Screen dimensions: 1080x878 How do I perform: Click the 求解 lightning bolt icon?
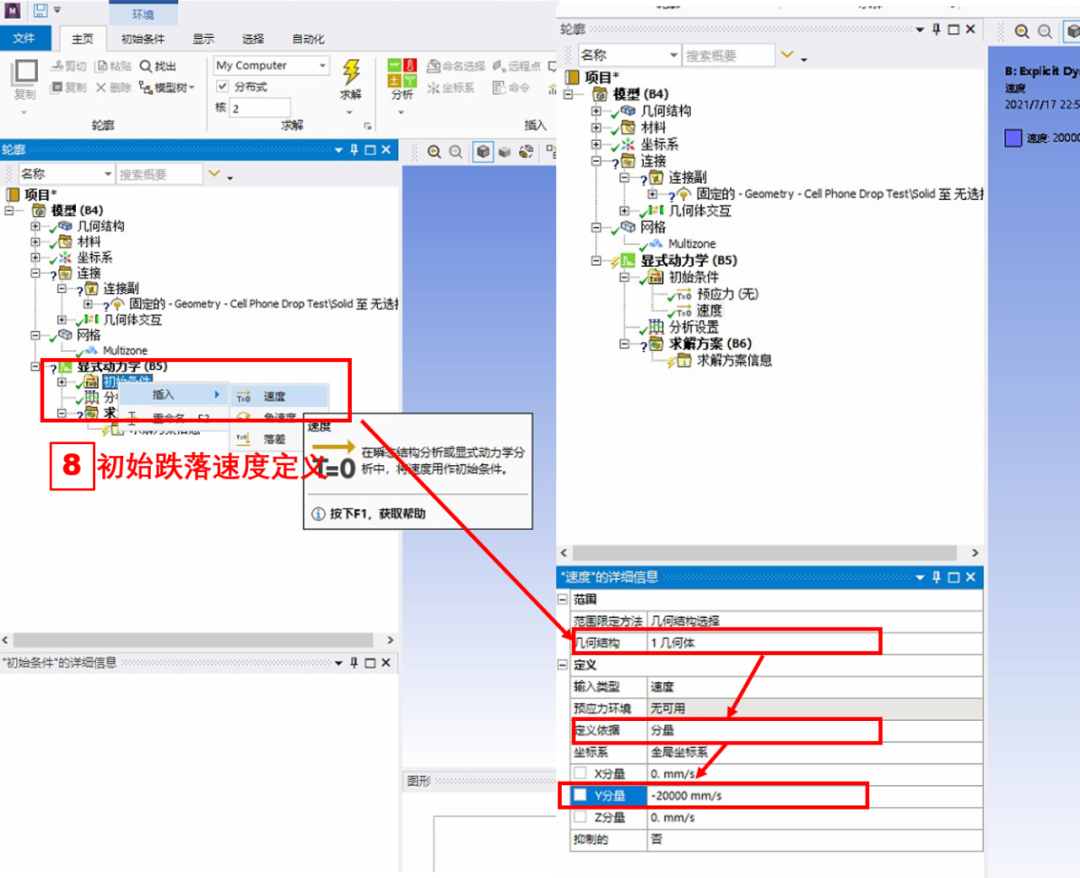351,72
